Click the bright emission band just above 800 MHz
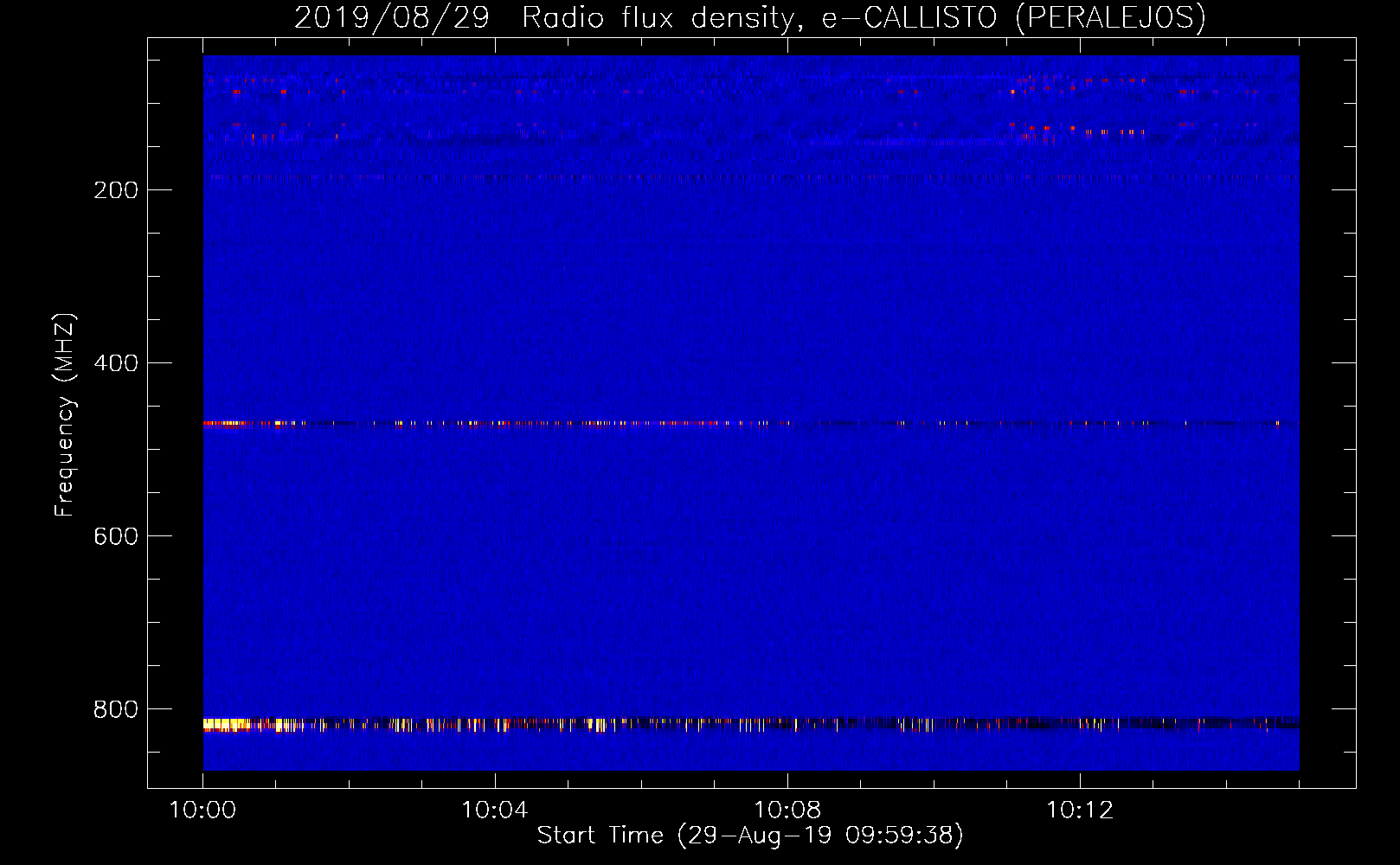The height and width of the screenshot is (865, 1400). tap(751, 724)
